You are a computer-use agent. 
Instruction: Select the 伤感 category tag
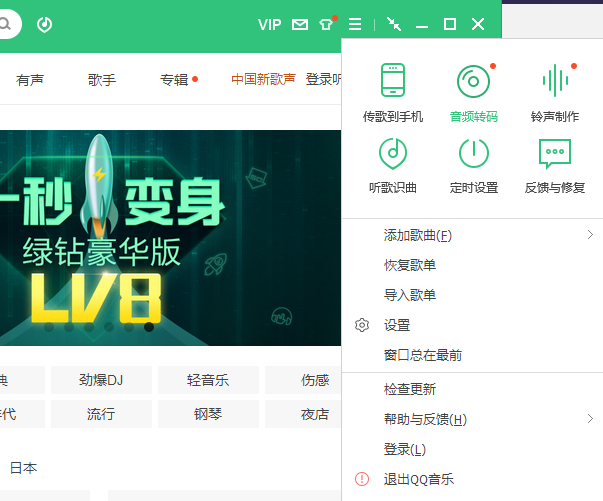[x=303, y=380]
